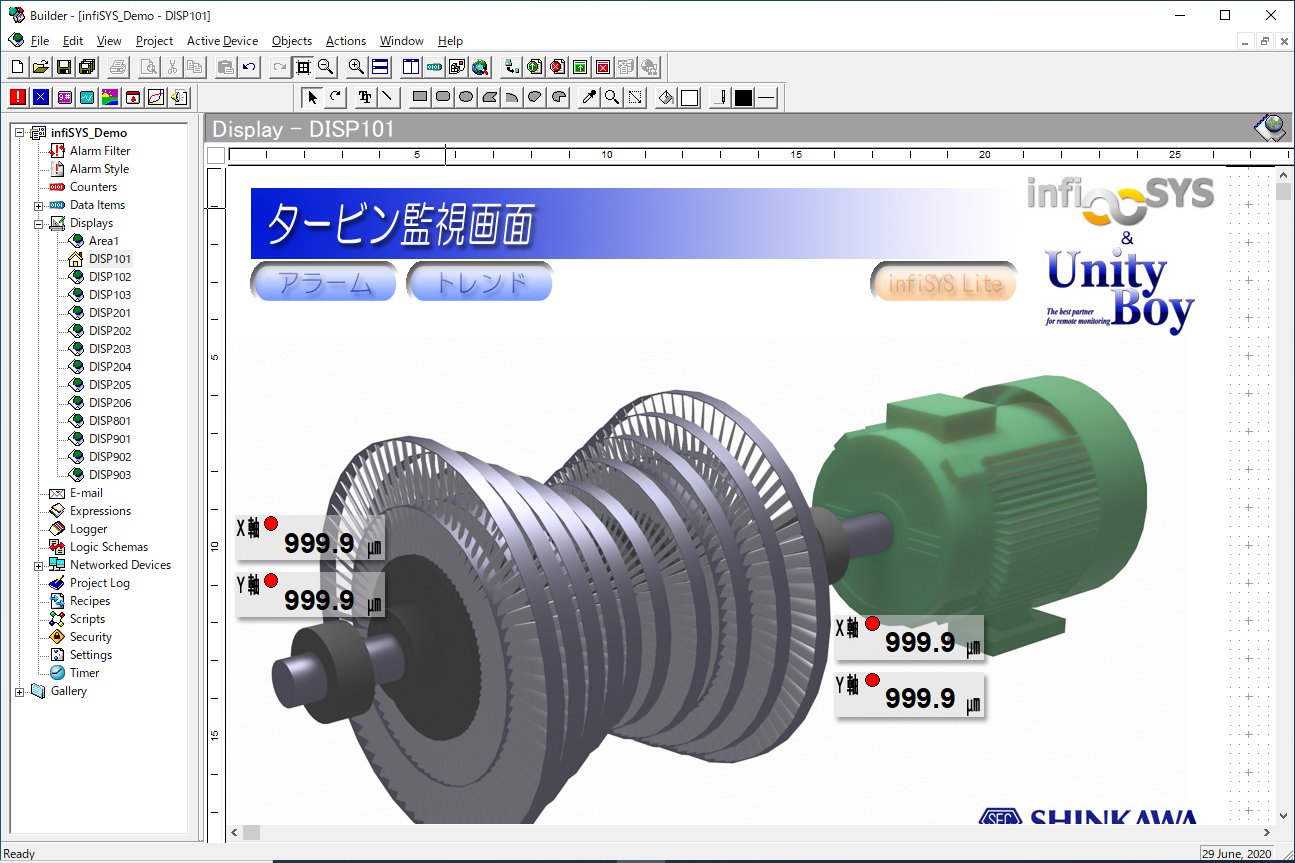The height and width of the screenshot is (863, 1295).
Task: Select the straight Line drawing tool
Action: point(388,97)
